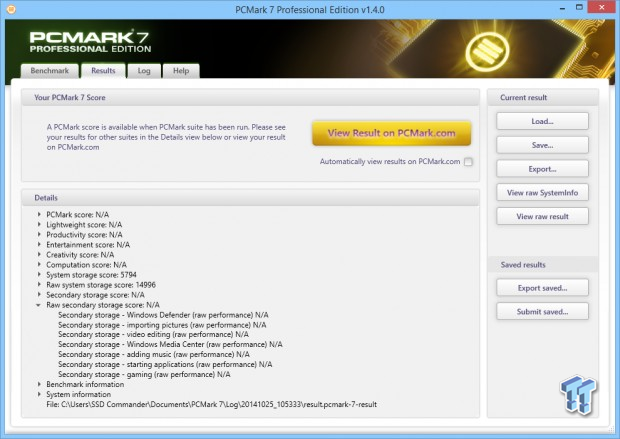Select 'Secondary storage - importing pictures' row
This screenshot has height=439, width=620.
(162, 325)
